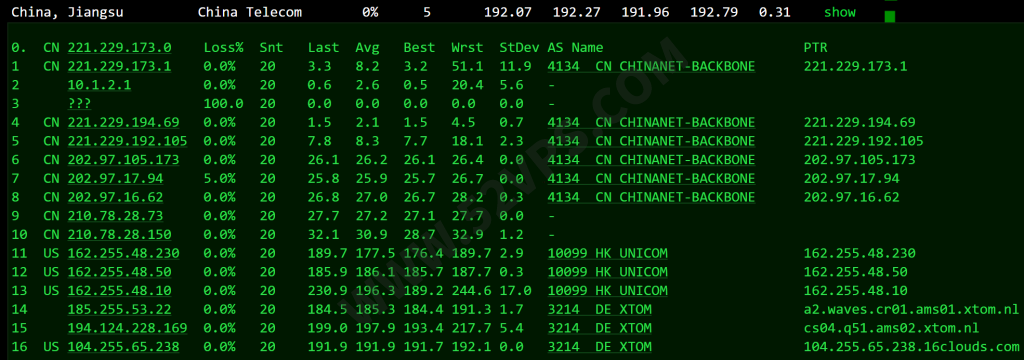Select worst value 192.79 in the summary row
This screenshot has height=360, width=1024.
[x=713, y=12]
